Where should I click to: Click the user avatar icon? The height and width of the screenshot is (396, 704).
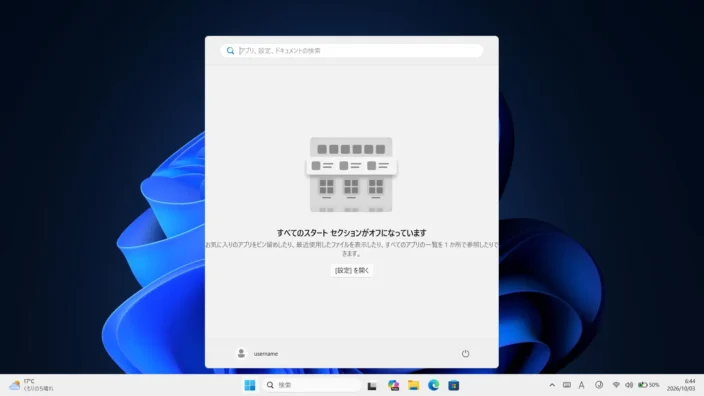click(241, 354)
